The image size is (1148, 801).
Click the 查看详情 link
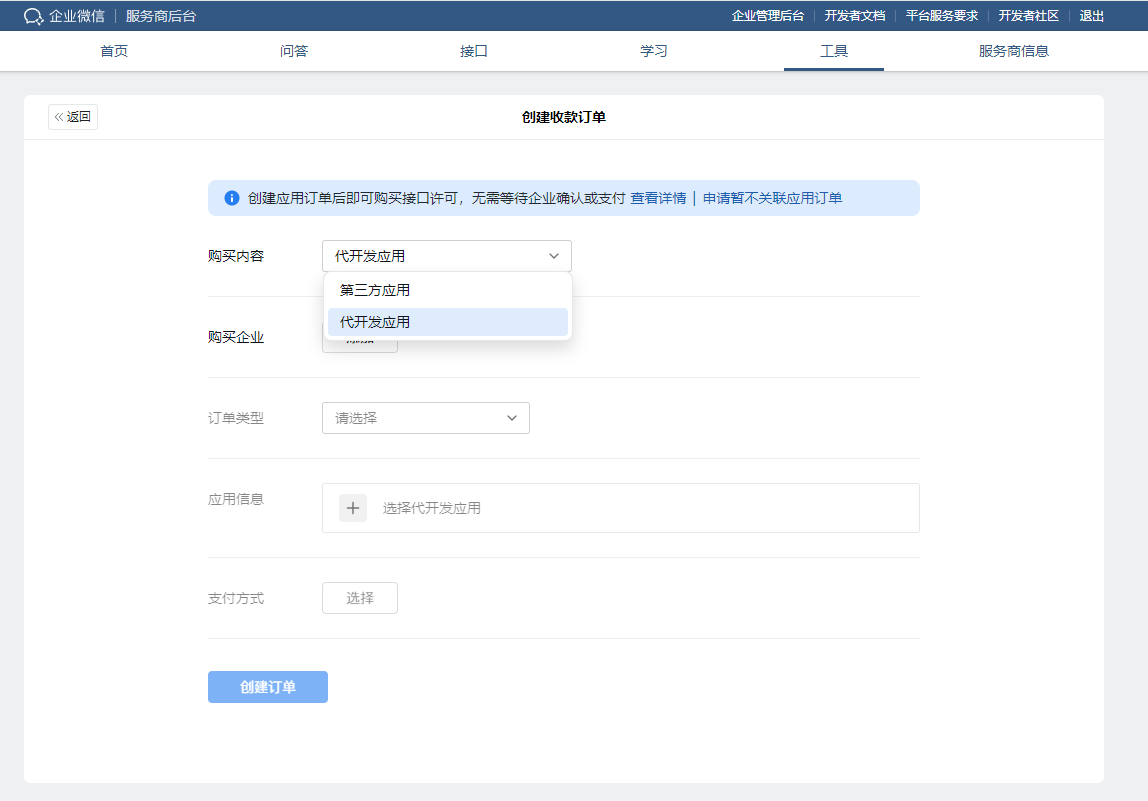pyautogui.click(x=658, y=198)
